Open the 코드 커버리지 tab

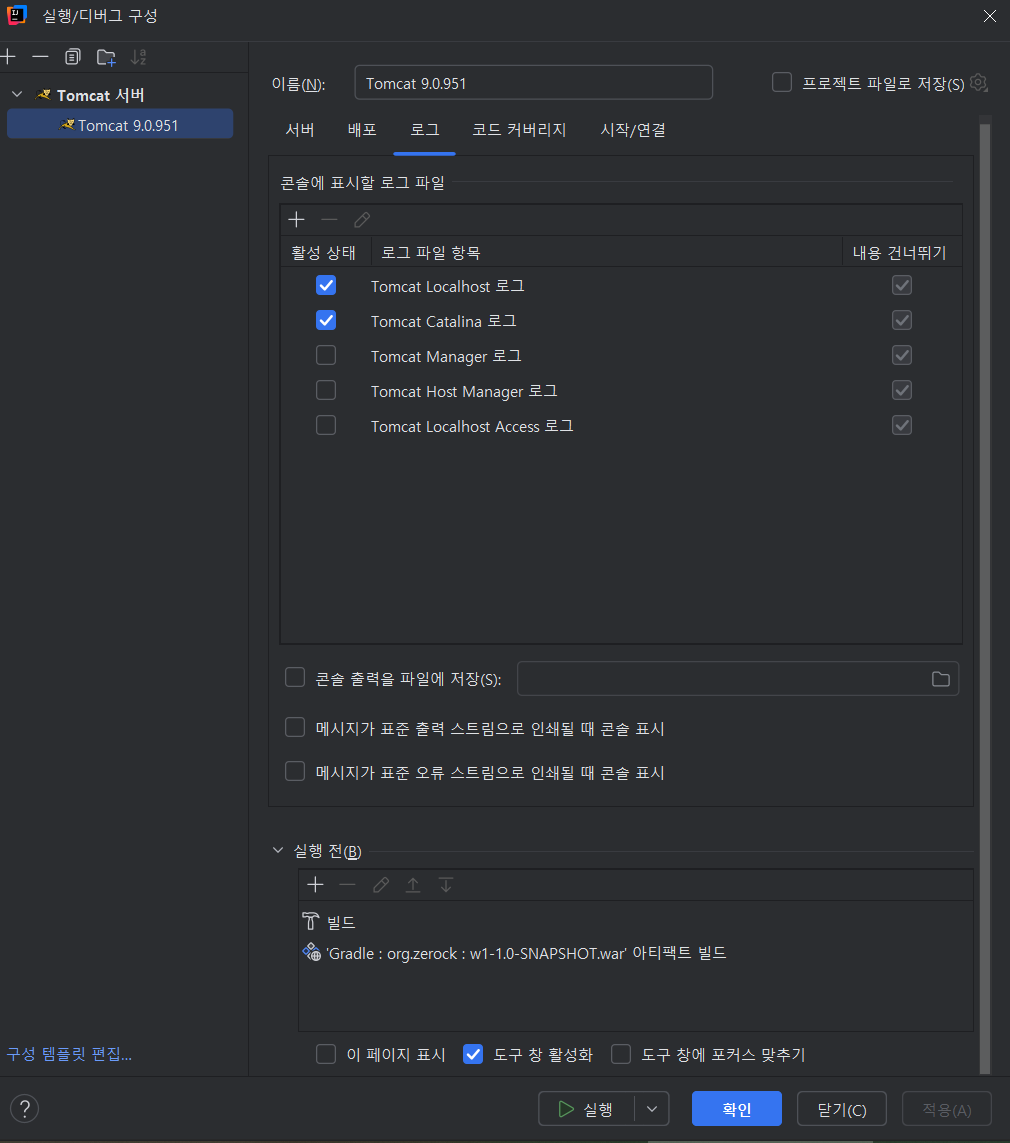[519, 130]
